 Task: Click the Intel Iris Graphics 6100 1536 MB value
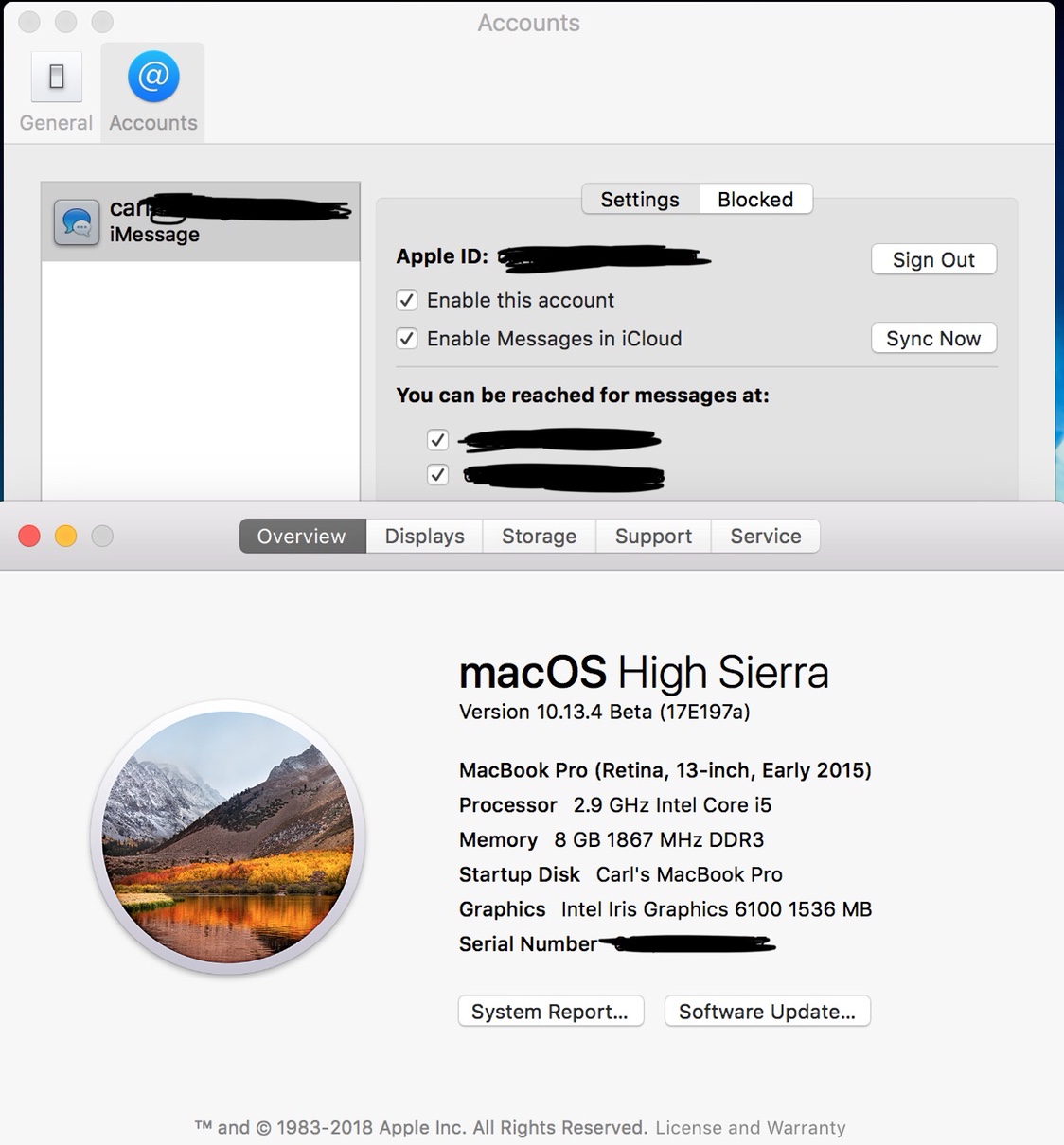[x=717, y=909]
